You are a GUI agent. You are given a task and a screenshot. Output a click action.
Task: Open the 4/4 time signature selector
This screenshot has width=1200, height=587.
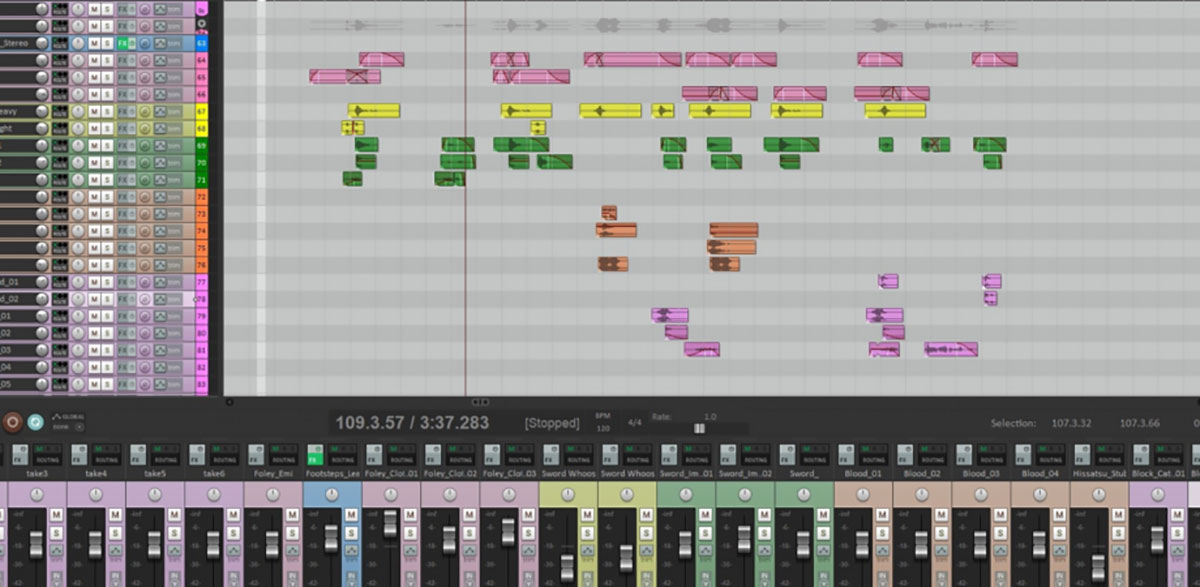pyautogui.click(x=633, y=422)
